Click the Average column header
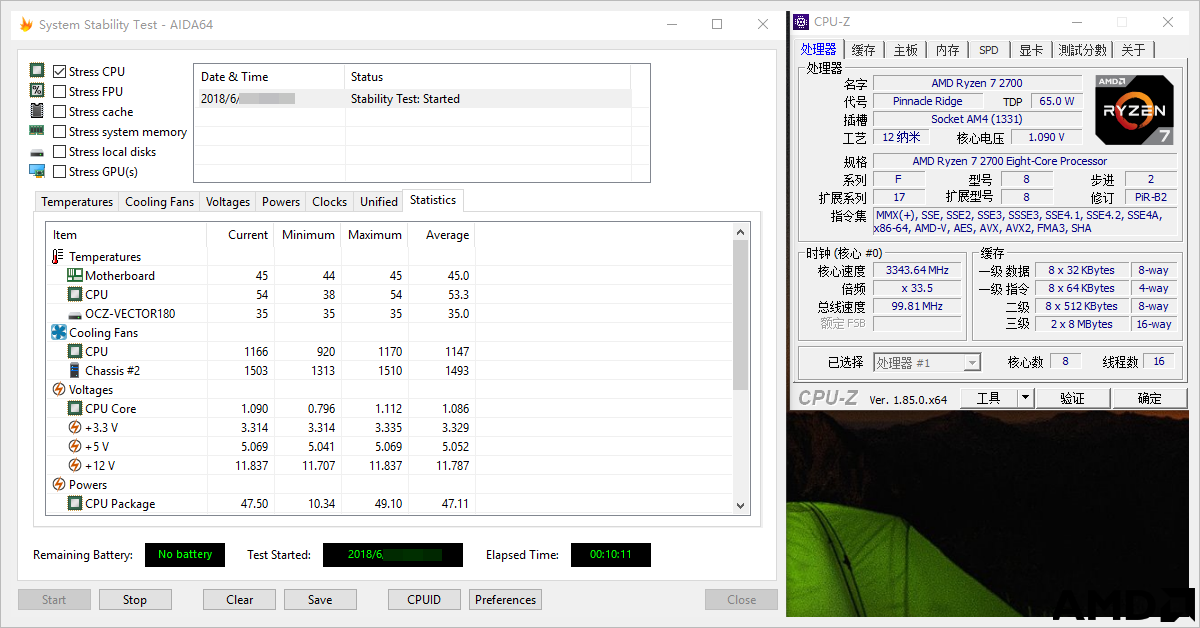Screen dimensions: 1200x628 (442, 235)
